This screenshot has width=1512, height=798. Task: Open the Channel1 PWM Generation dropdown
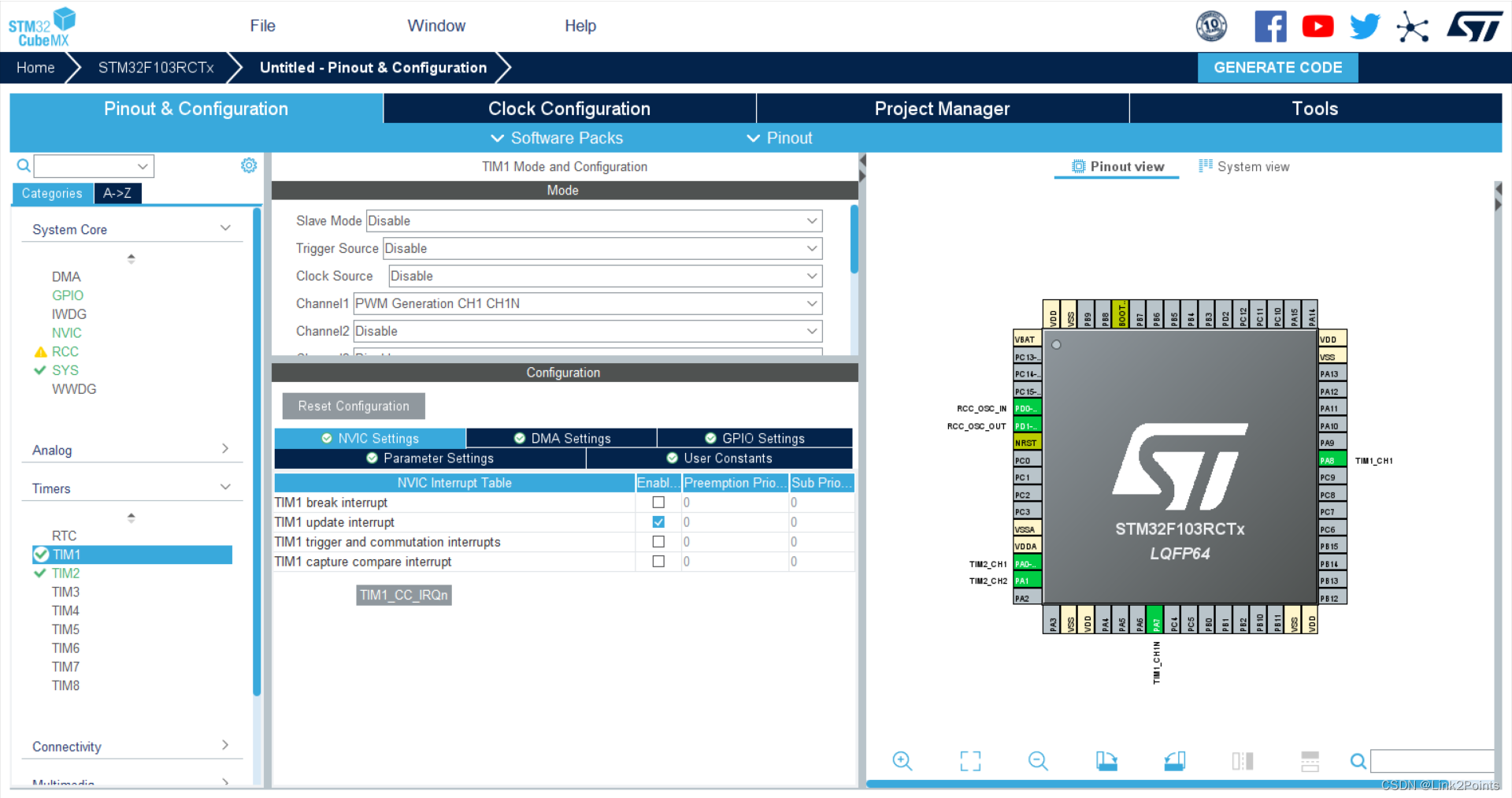point(587,303)
